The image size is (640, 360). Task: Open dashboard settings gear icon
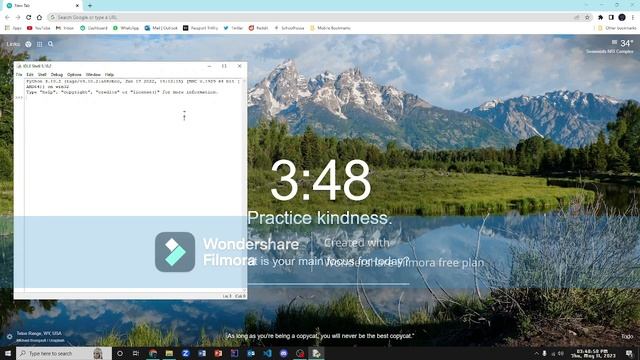coord(9,337)
